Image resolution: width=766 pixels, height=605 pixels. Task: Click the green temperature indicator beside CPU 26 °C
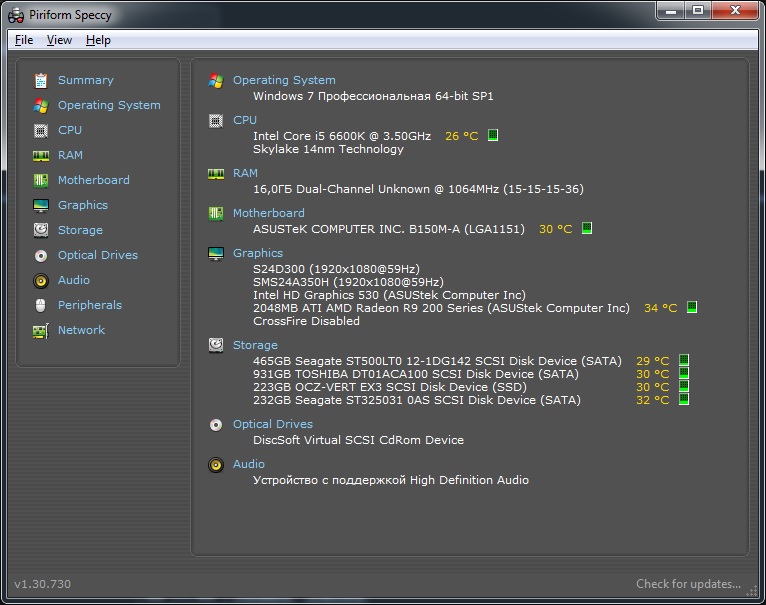tap(493, 135)
